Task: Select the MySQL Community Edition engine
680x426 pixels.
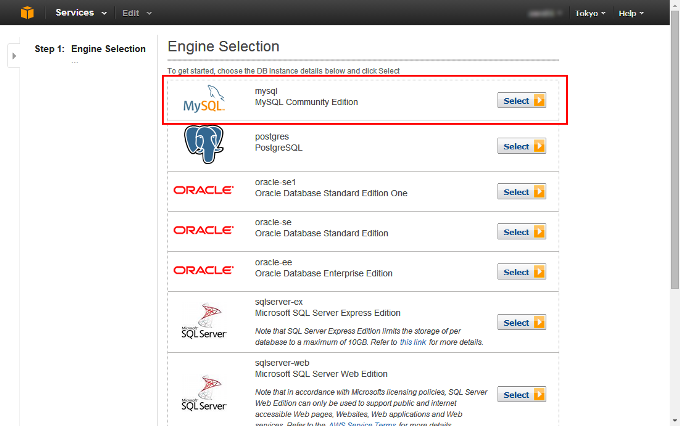Action: tap(521, 101)
